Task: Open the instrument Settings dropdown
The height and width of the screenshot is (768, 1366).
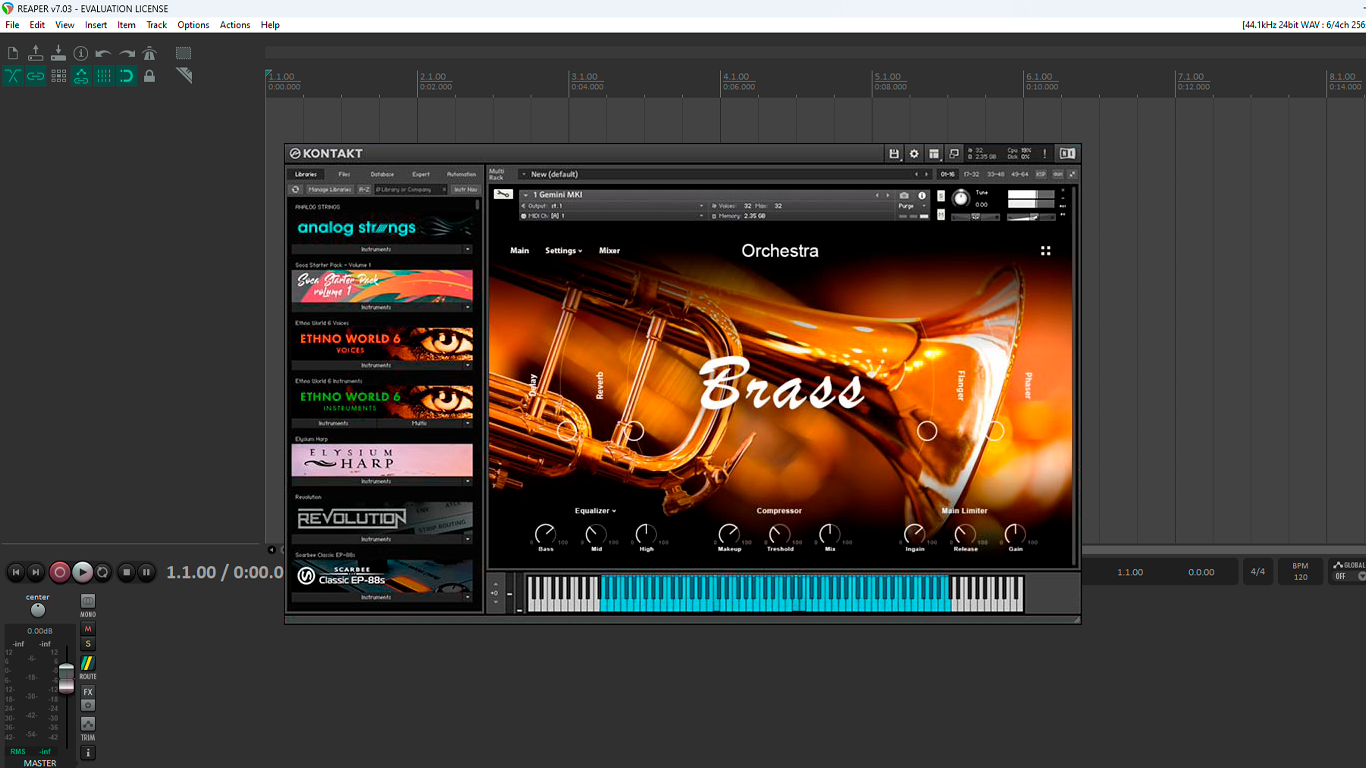Action: coord(563,251)
